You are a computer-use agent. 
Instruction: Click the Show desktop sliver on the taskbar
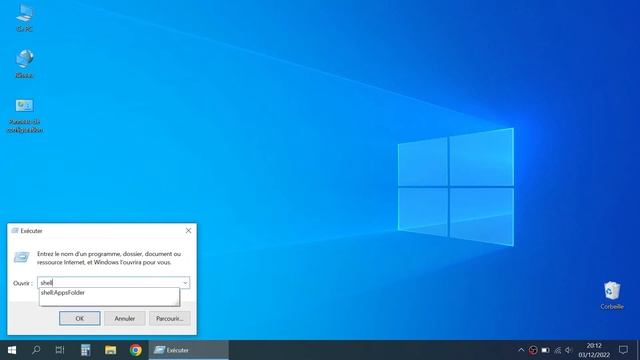(638, 350)
